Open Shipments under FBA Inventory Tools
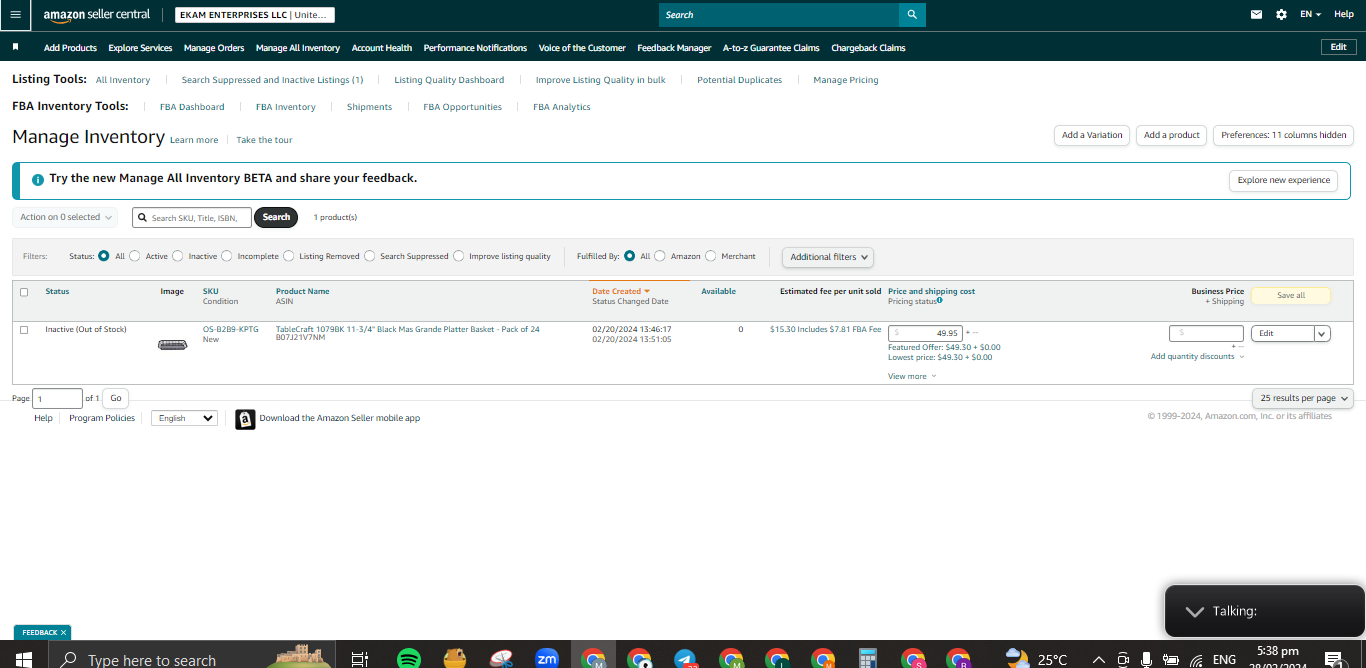Screen dimensions: 1366x668 point(369,107)
